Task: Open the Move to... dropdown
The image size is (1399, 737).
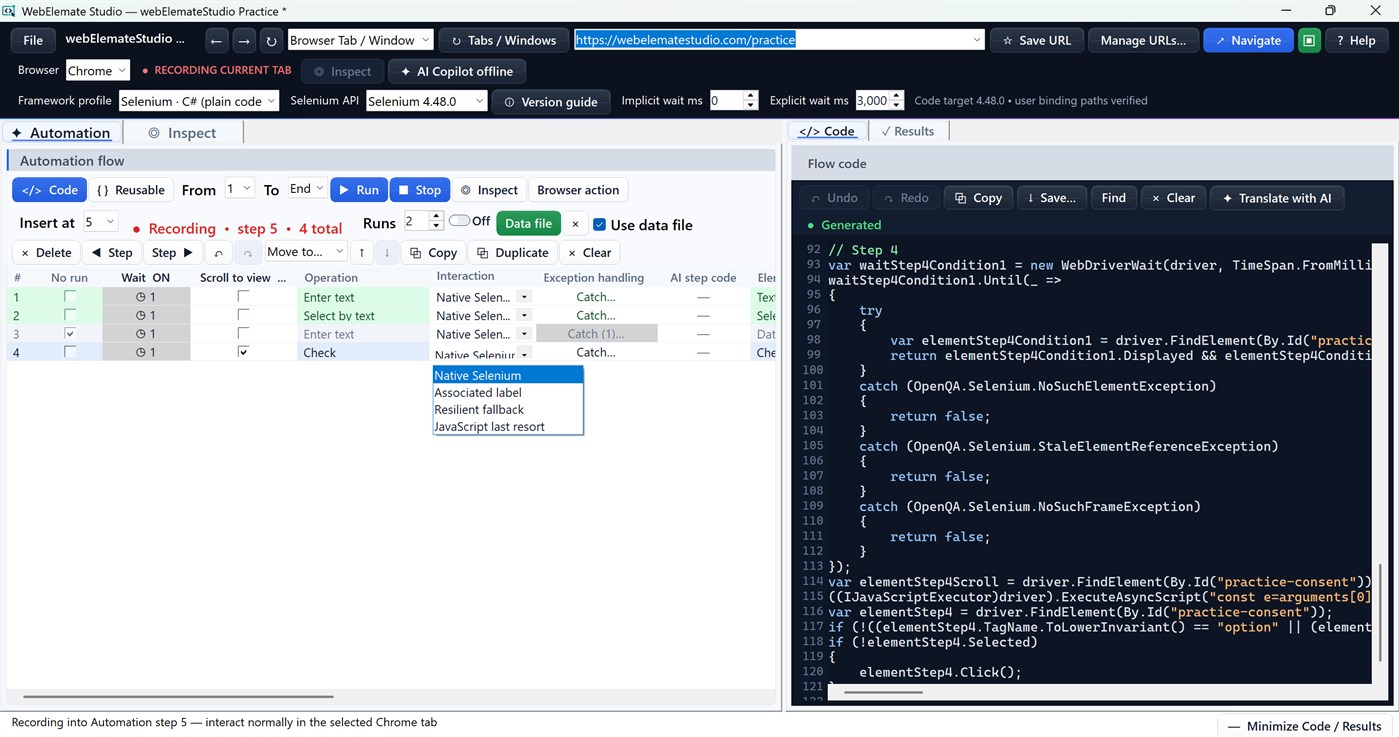Action: (306, 252)
